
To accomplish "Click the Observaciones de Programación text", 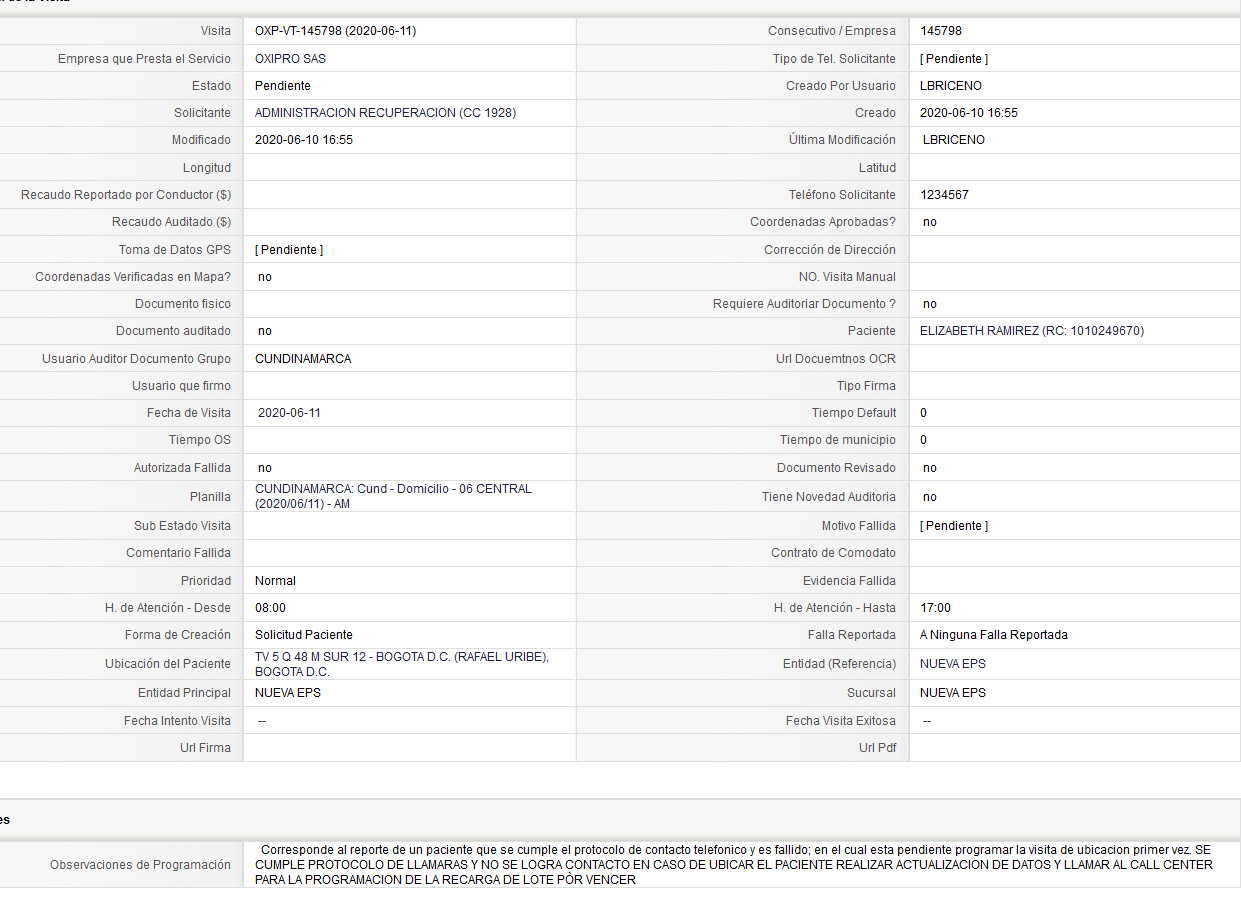I will [734, 864].
